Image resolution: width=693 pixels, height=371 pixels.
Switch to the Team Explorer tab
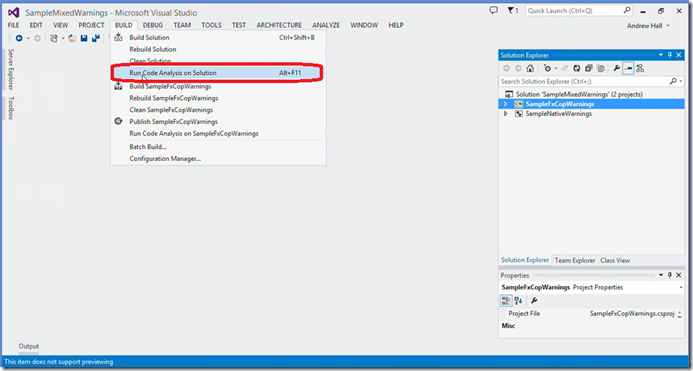(x=575, y=260)
